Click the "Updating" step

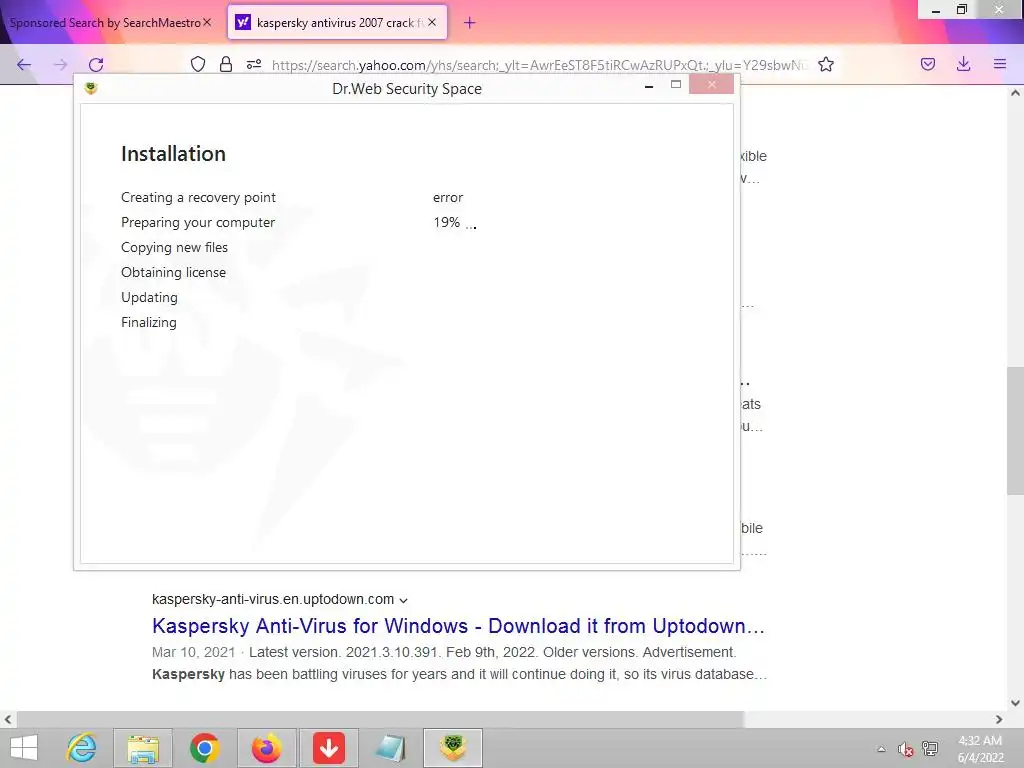tap(150, 298)
